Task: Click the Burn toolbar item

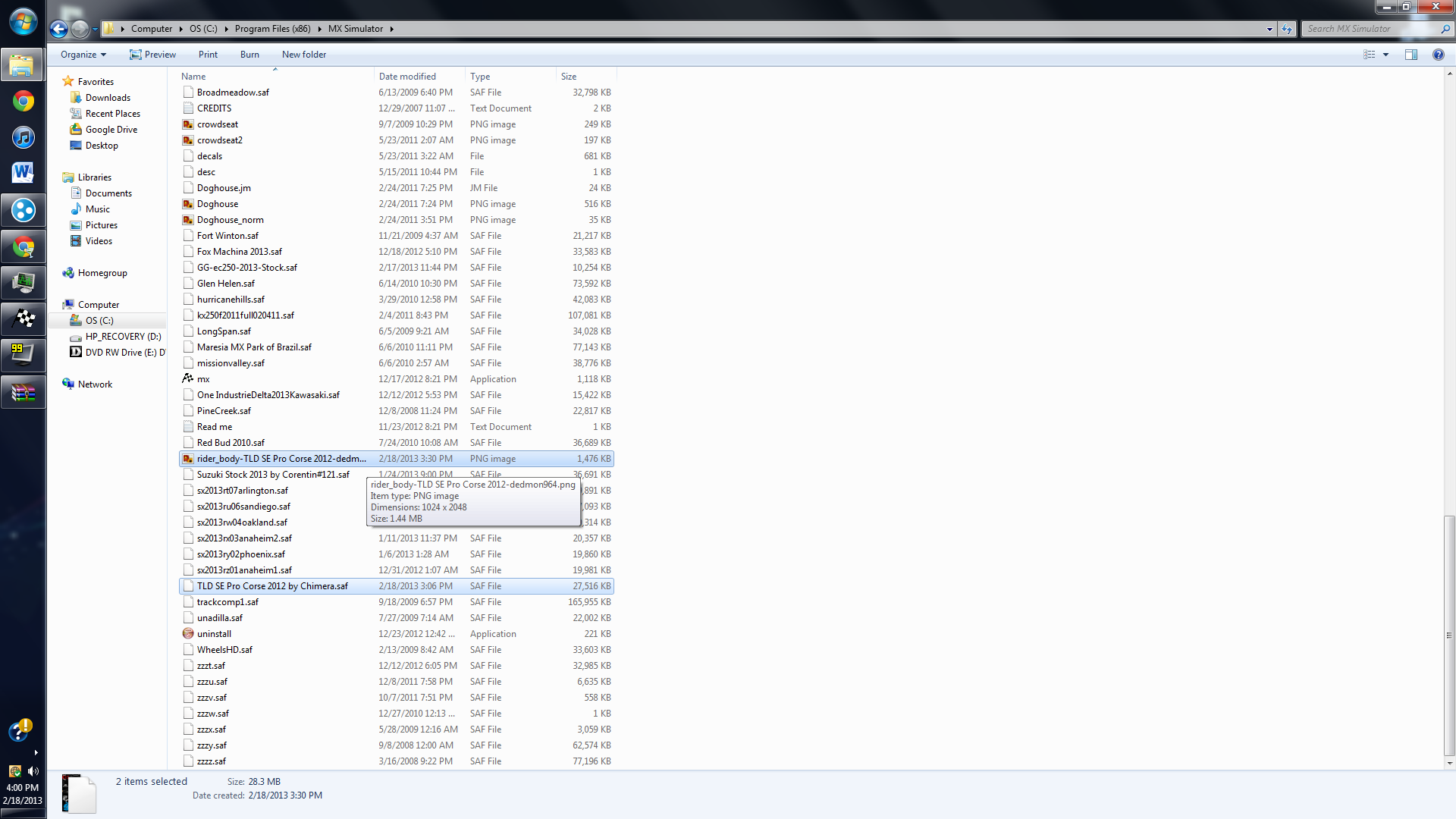Action: click(249, 55)
